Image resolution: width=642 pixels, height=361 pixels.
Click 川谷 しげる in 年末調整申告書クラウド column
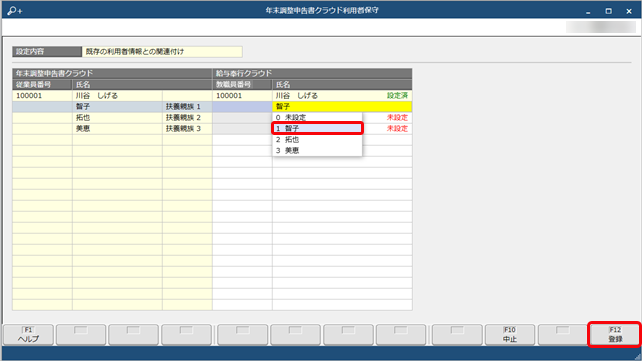click(x=117, y=96)
